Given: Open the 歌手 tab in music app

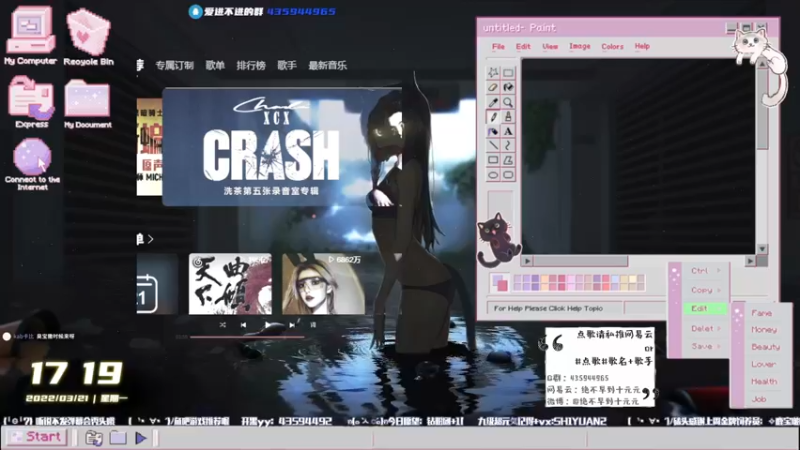Looking at the screenshot, I should click(287, 65).
